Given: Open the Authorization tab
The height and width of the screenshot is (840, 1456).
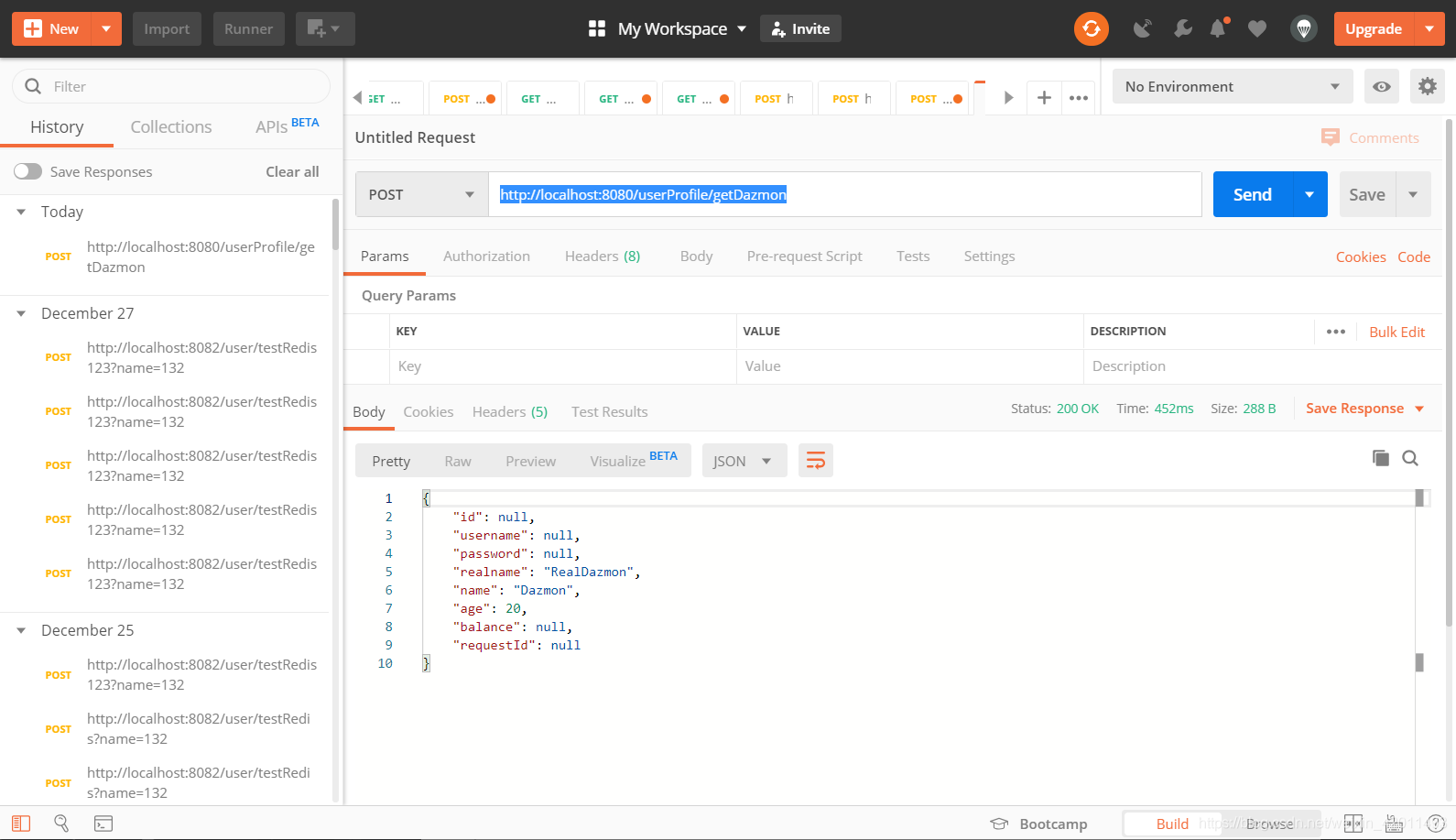Looking at the screenshot, I should click(x=486, y=256).
